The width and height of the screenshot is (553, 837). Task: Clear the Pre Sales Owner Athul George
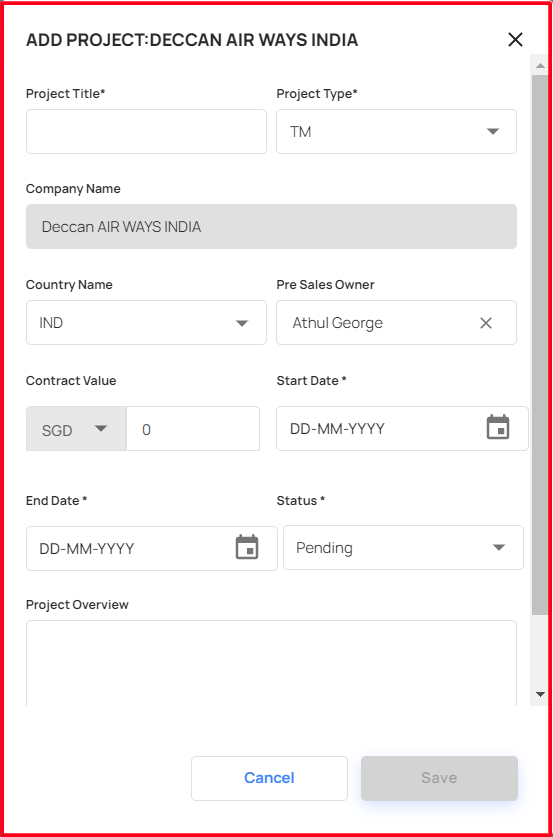click(x=486, y=323)
